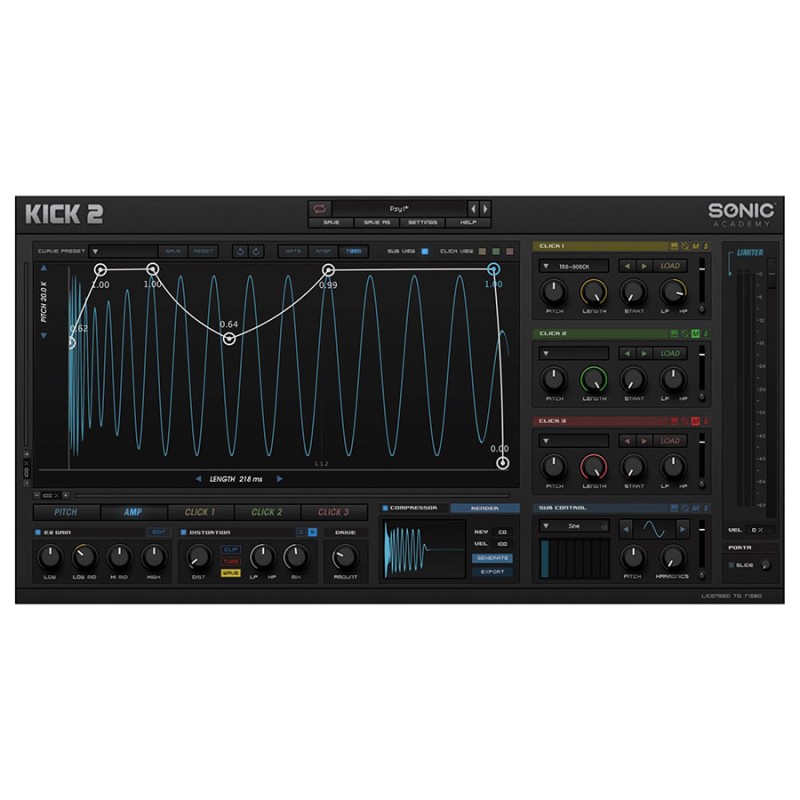Screen dimensions: 800x800
Task: Open the Curve Preset dropdown
Action: pyautogui.click(x=95, y=251)
